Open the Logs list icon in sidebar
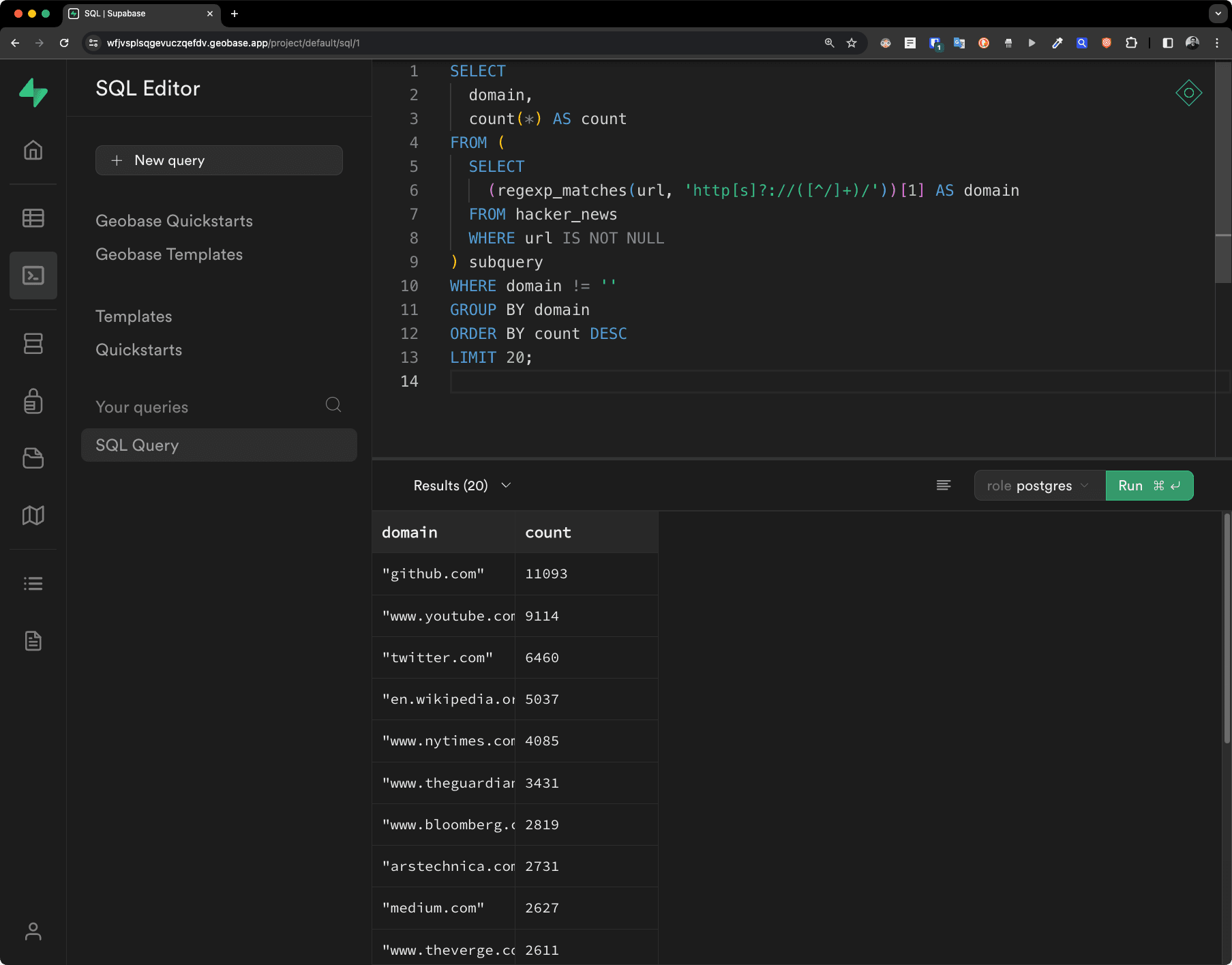Image resolution: width=1232 pixels, height=965 pixels. [33, 584]
